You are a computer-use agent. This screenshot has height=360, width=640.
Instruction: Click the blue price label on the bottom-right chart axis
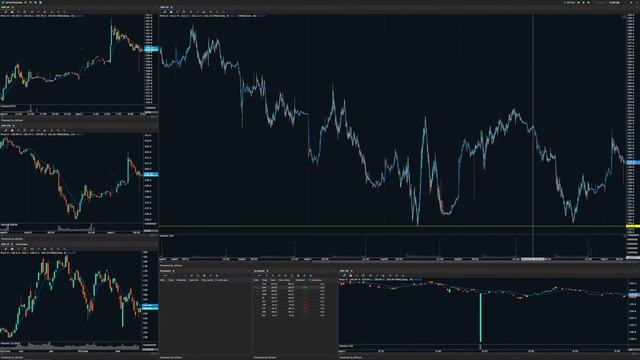click(x=634, y=295)
